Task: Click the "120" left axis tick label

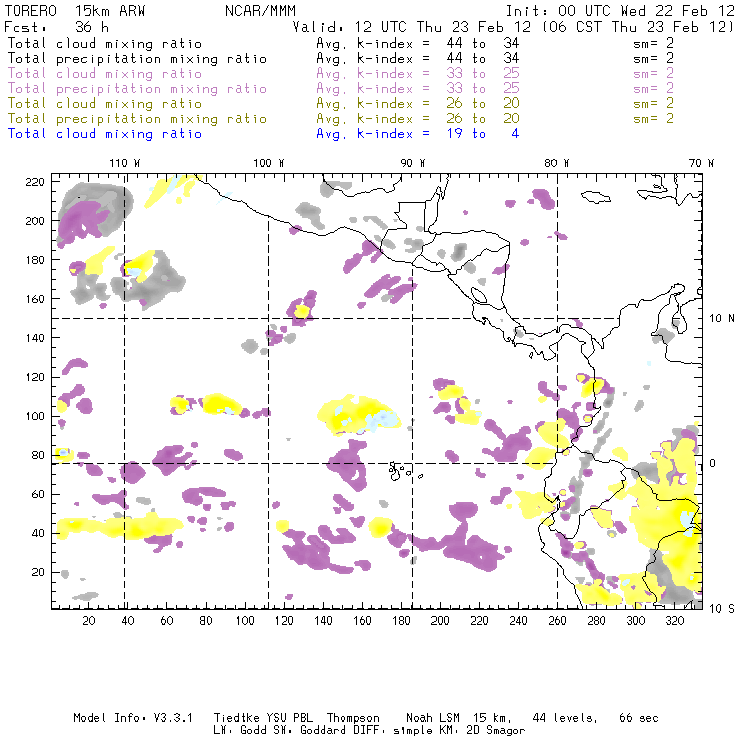Action: pyautogui.click(x=35, y=377)
